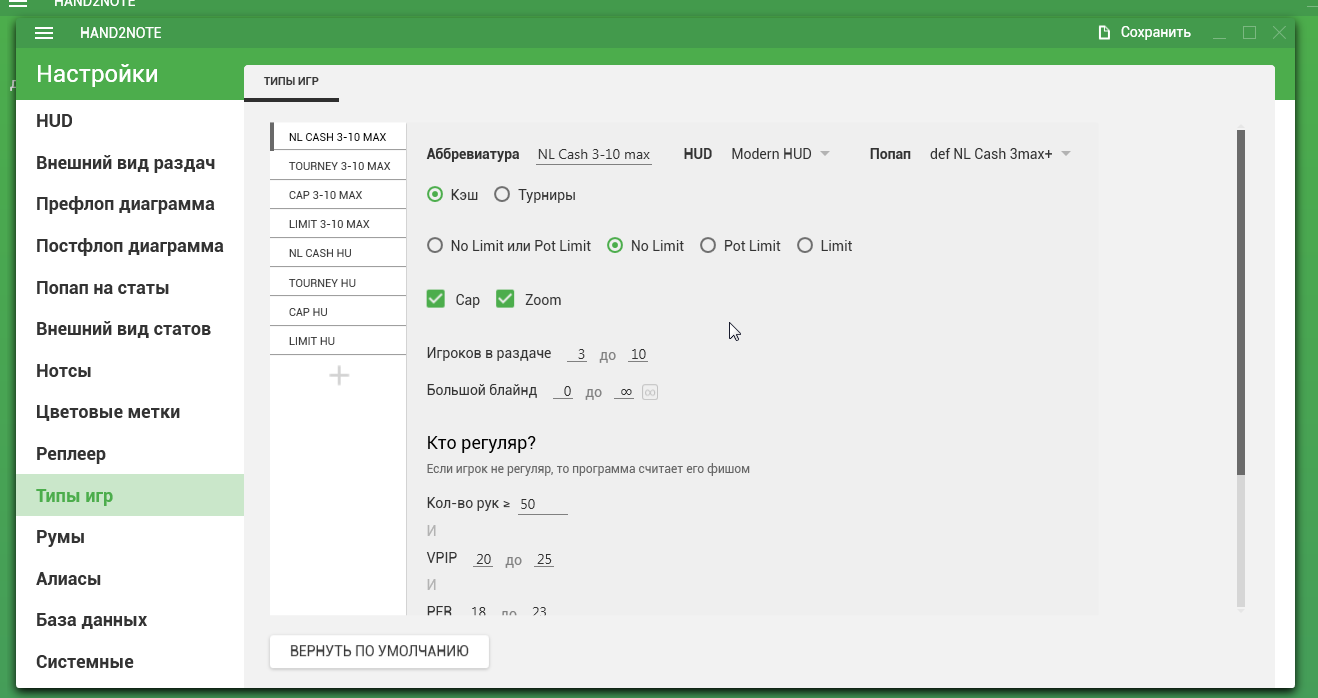Toggle the Zoom checkbox

point(505,299)
